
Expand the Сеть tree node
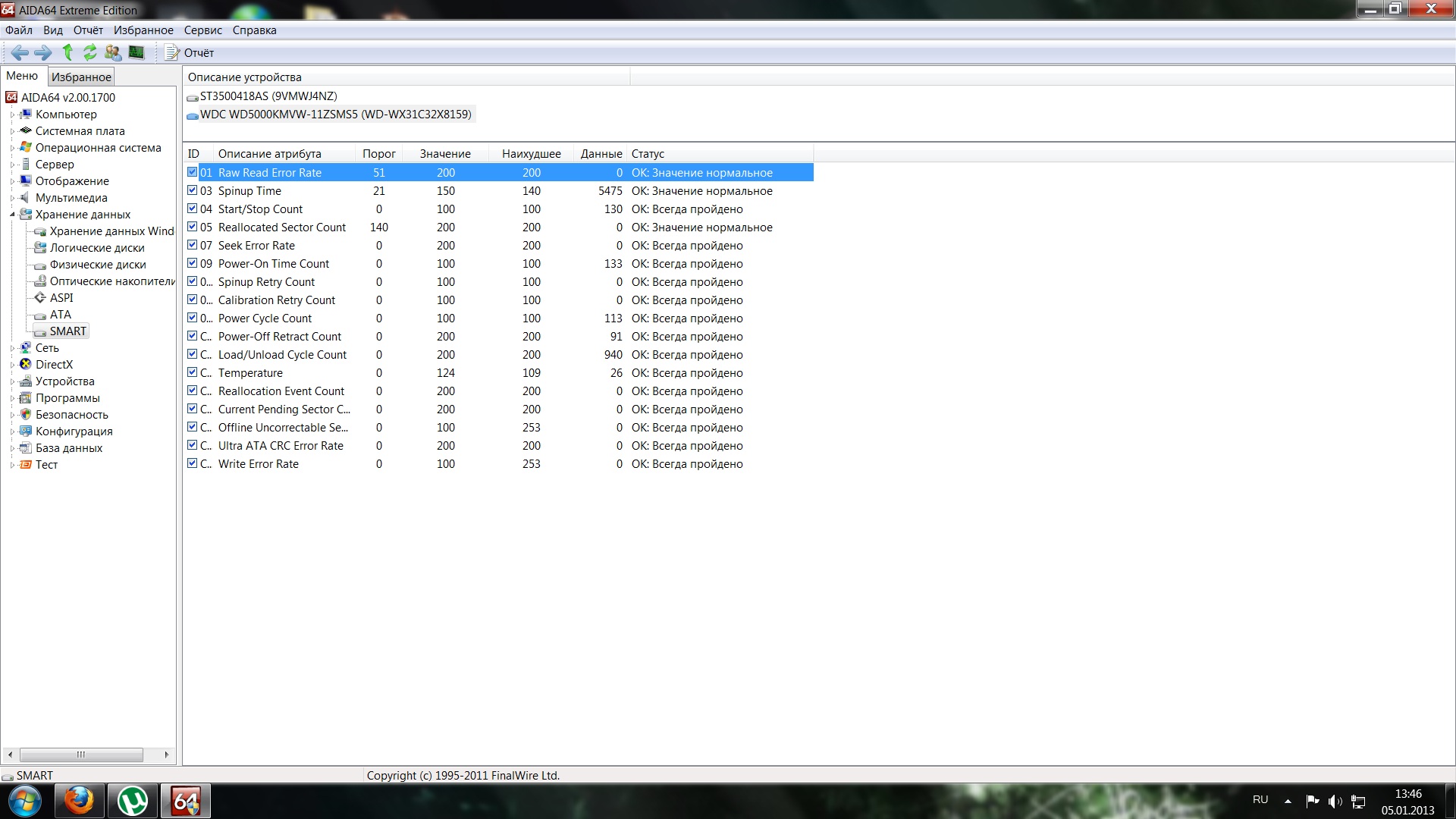point(12,348)
